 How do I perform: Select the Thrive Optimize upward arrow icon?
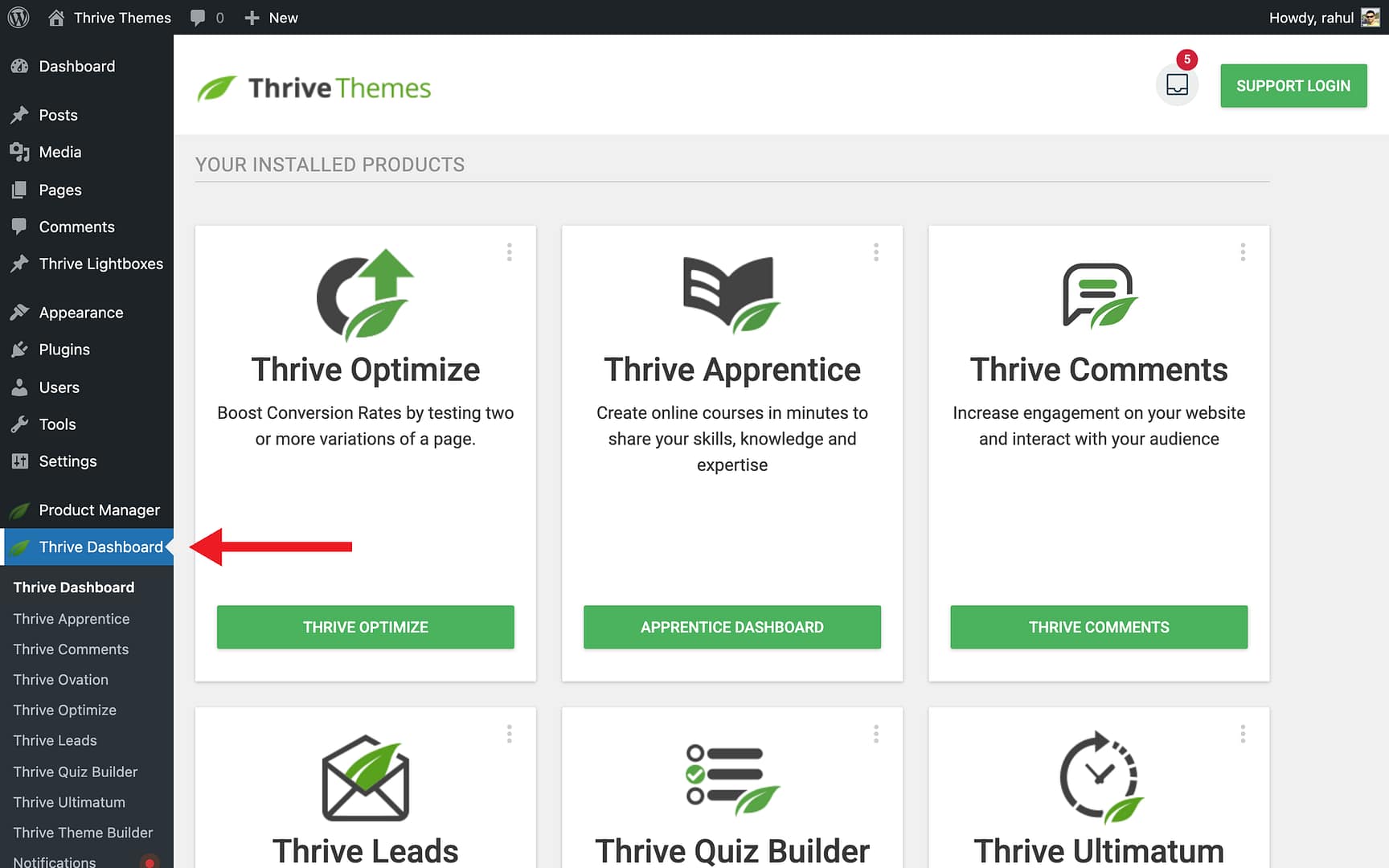click(x=365, y=293)
